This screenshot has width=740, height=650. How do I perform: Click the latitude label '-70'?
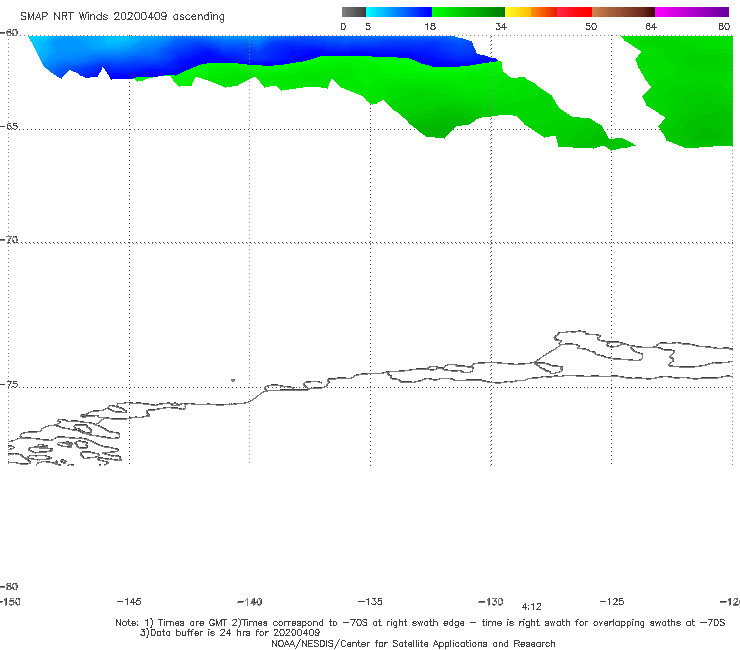tap(9, 240)
